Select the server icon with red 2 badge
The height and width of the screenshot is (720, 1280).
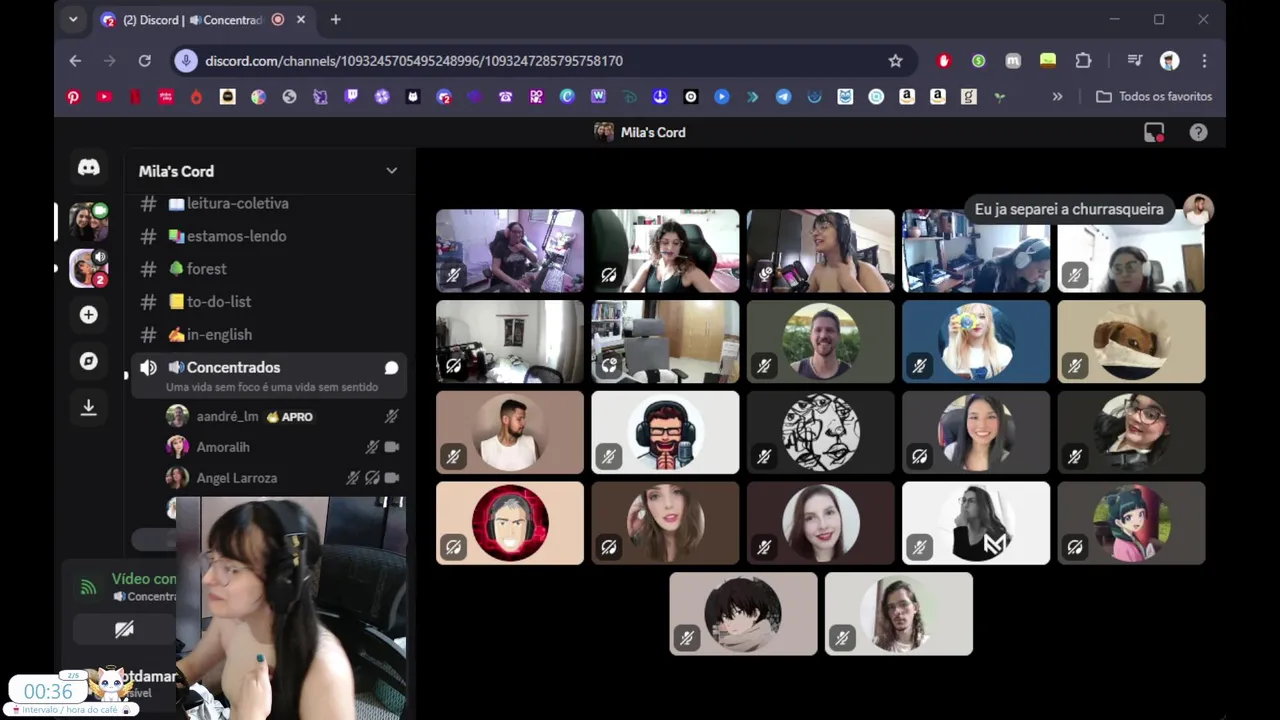coord(89,268)
